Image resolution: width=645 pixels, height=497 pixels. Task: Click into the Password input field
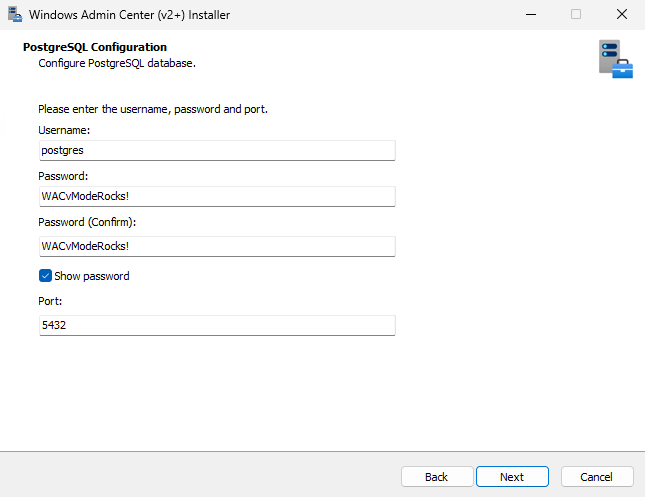217,196
